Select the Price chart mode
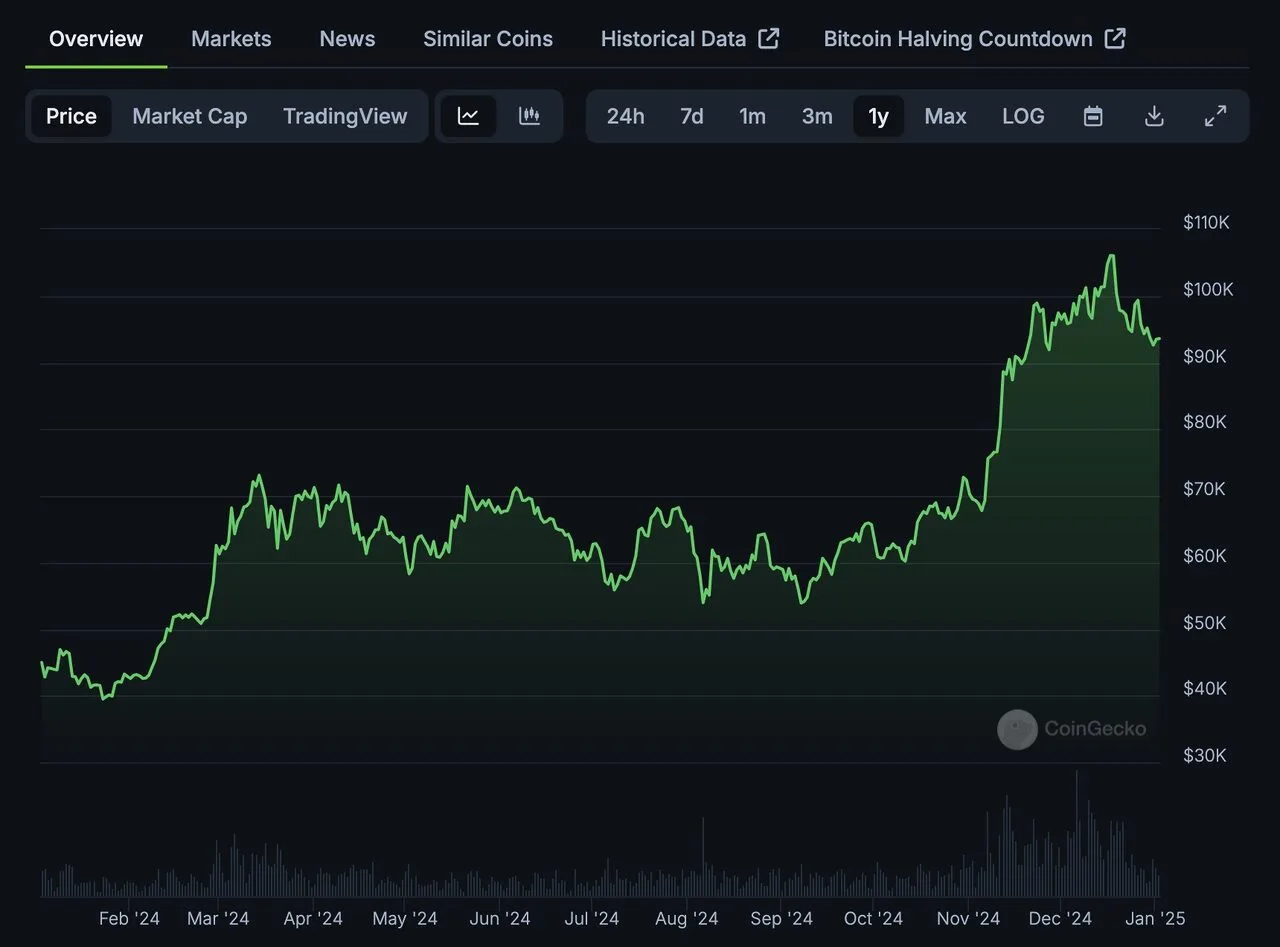 71,116
